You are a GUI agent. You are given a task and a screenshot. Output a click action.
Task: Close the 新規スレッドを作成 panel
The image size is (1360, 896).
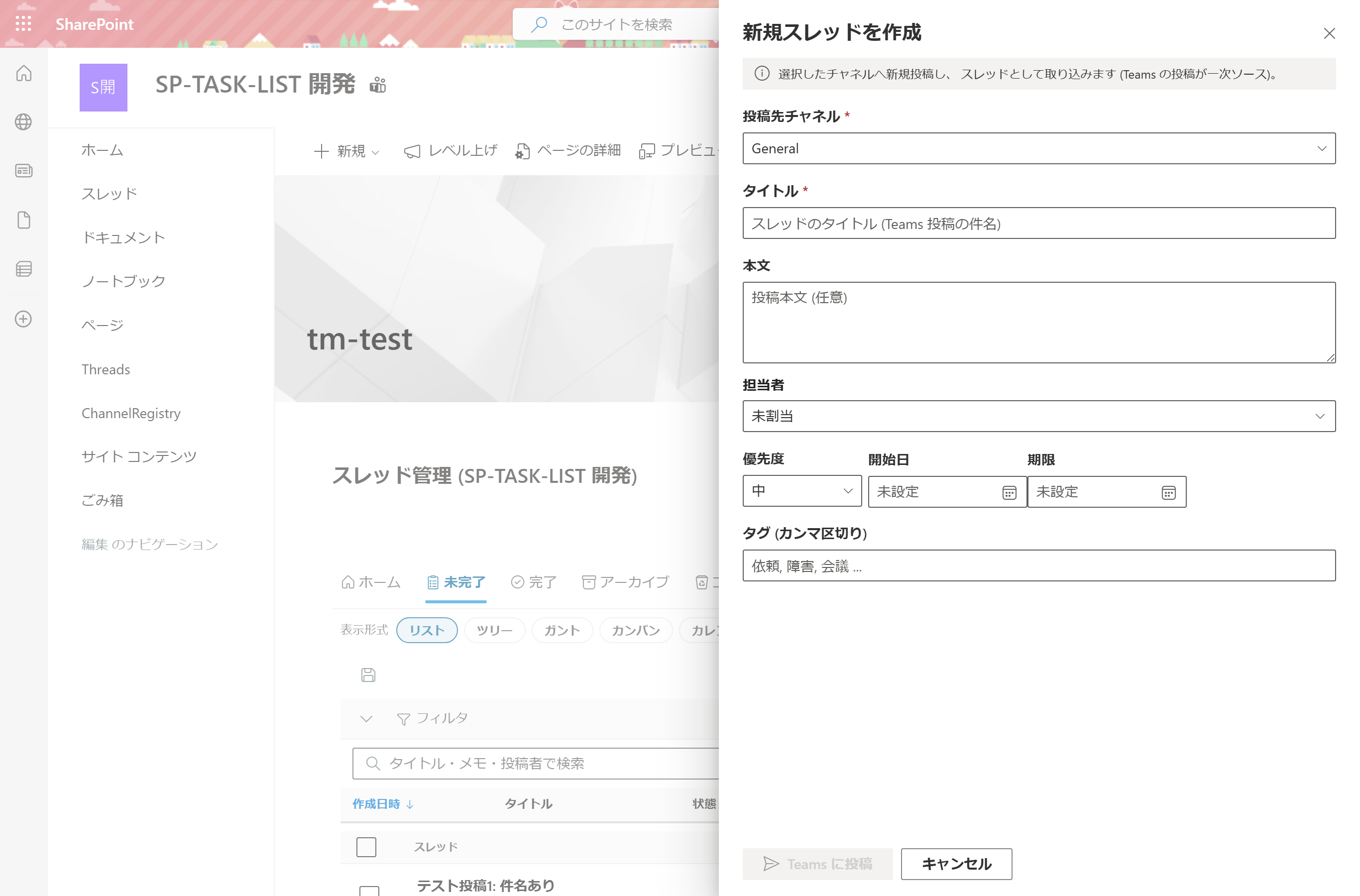(1329, 34)
